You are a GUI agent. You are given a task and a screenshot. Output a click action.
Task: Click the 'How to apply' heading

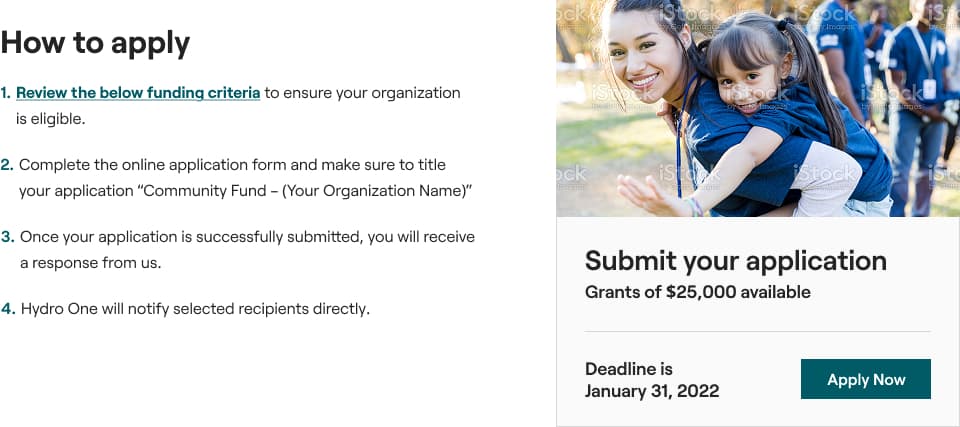tap(95, 43)
